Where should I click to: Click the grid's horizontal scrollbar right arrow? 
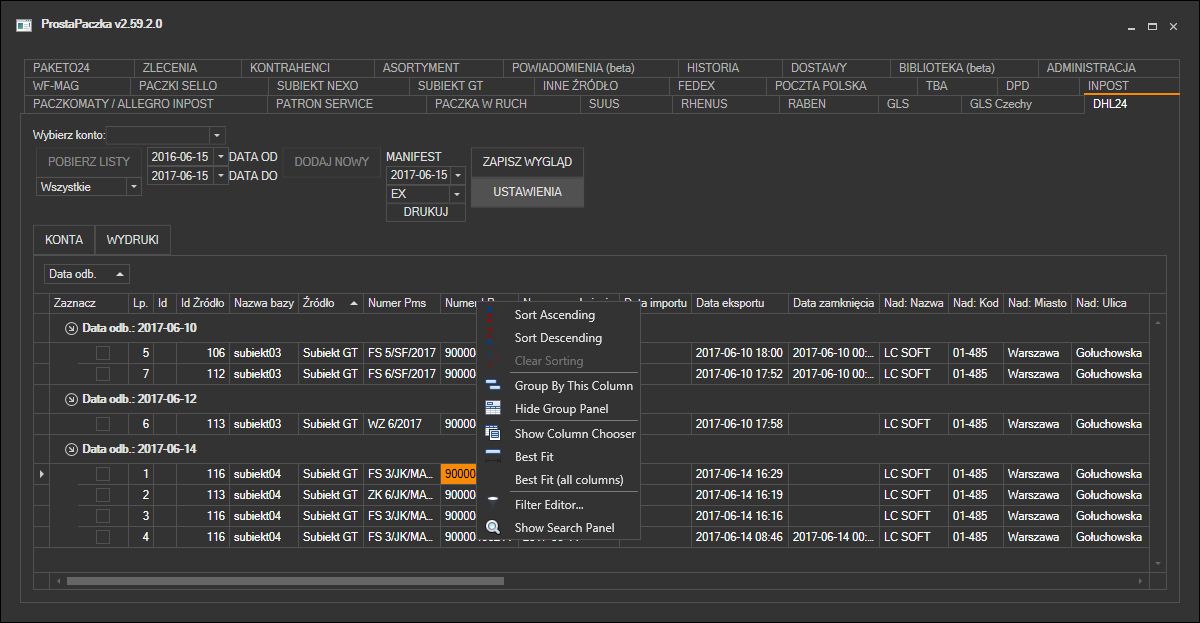click(1142, 580)
